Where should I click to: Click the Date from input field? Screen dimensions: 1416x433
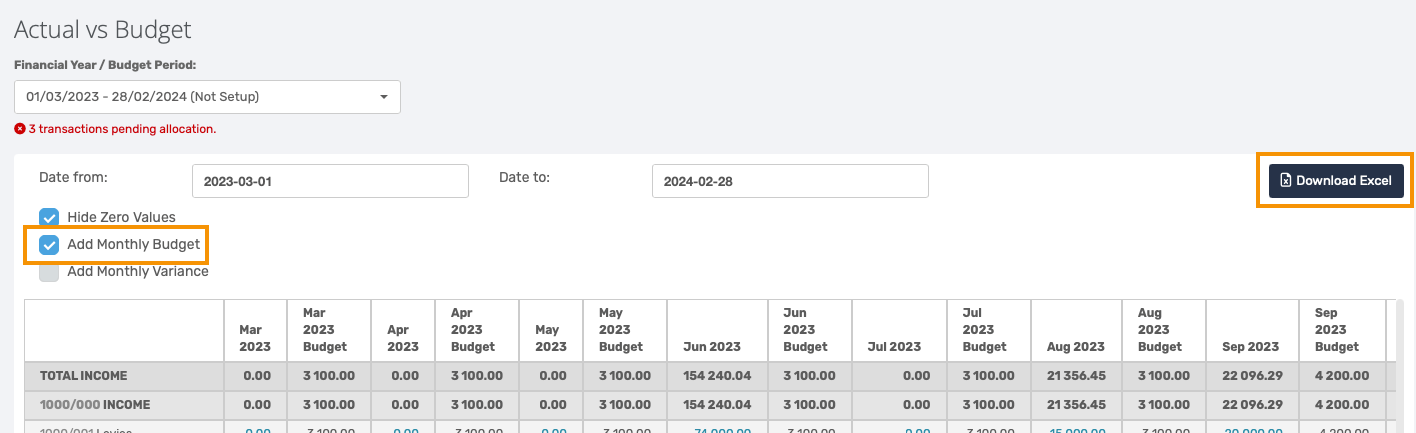330,181
